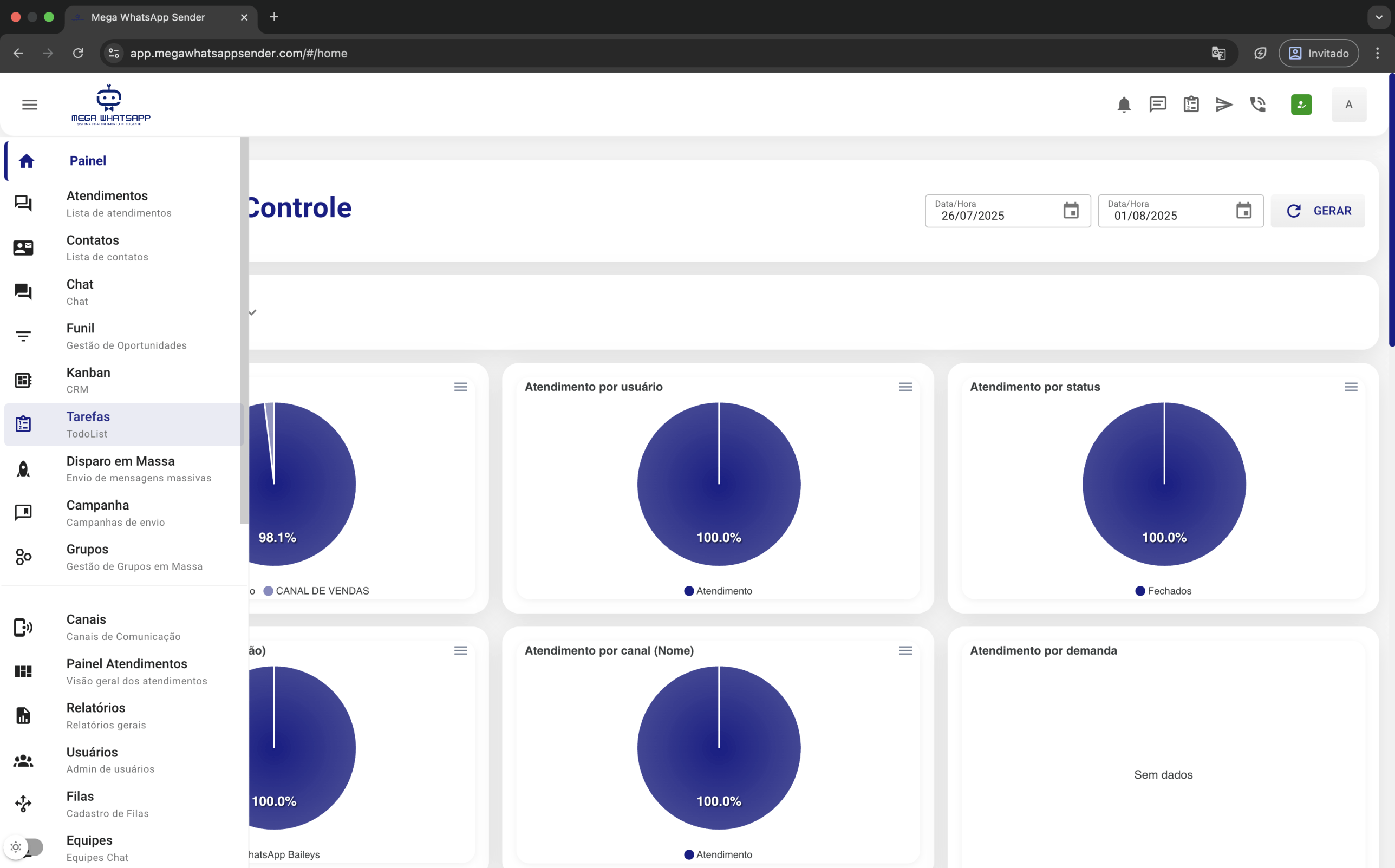Screen dimensions: 1395x868
Task: Open the Chrome three-dot menu
Action: tap(1377, 53)
